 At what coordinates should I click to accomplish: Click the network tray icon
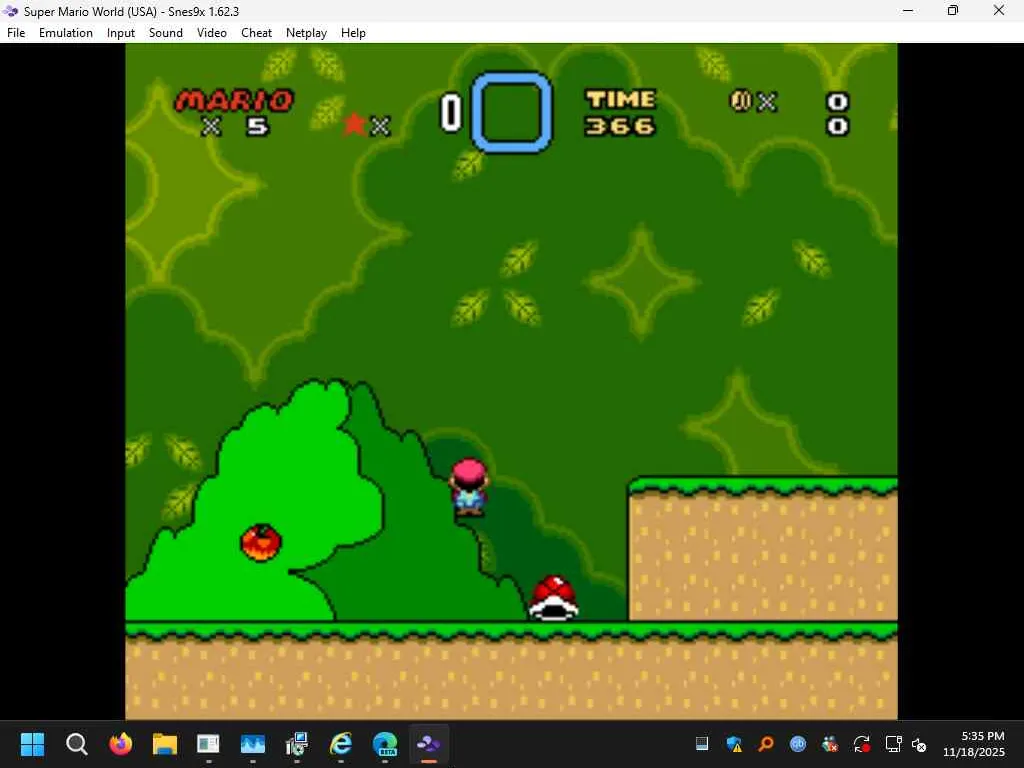(893, 744)
